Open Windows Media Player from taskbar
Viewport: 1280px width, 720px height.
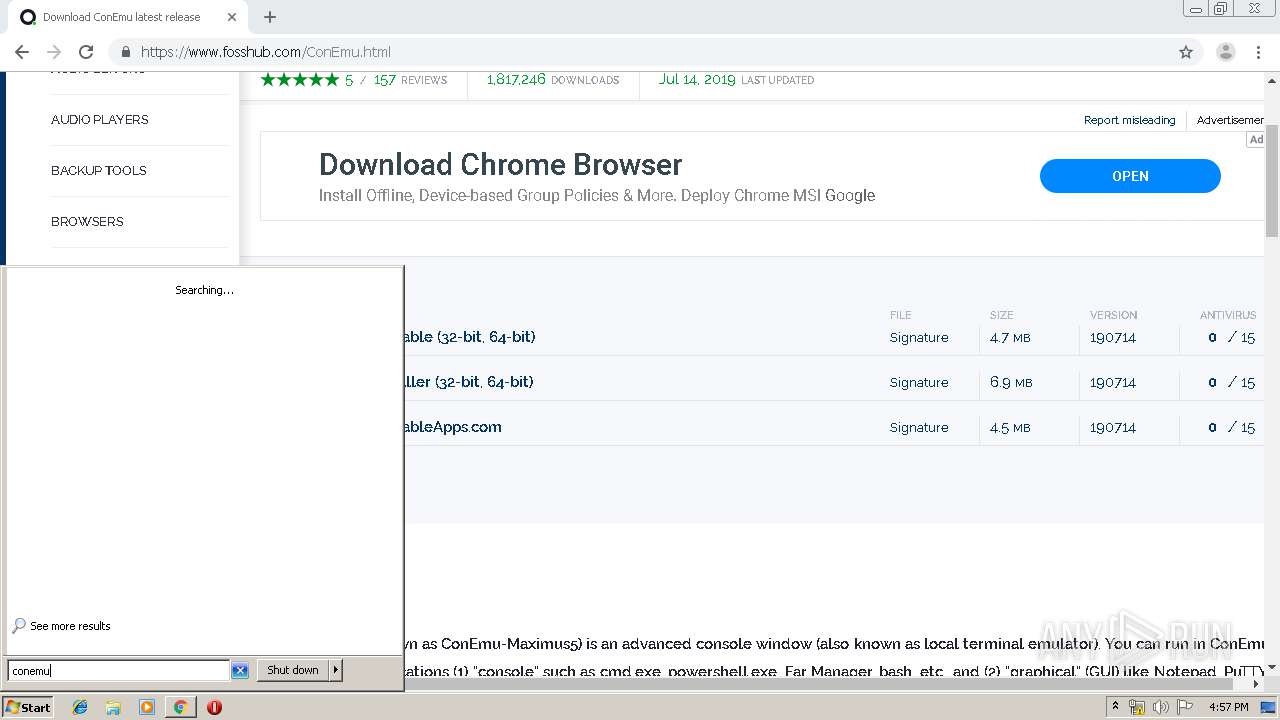147,707
